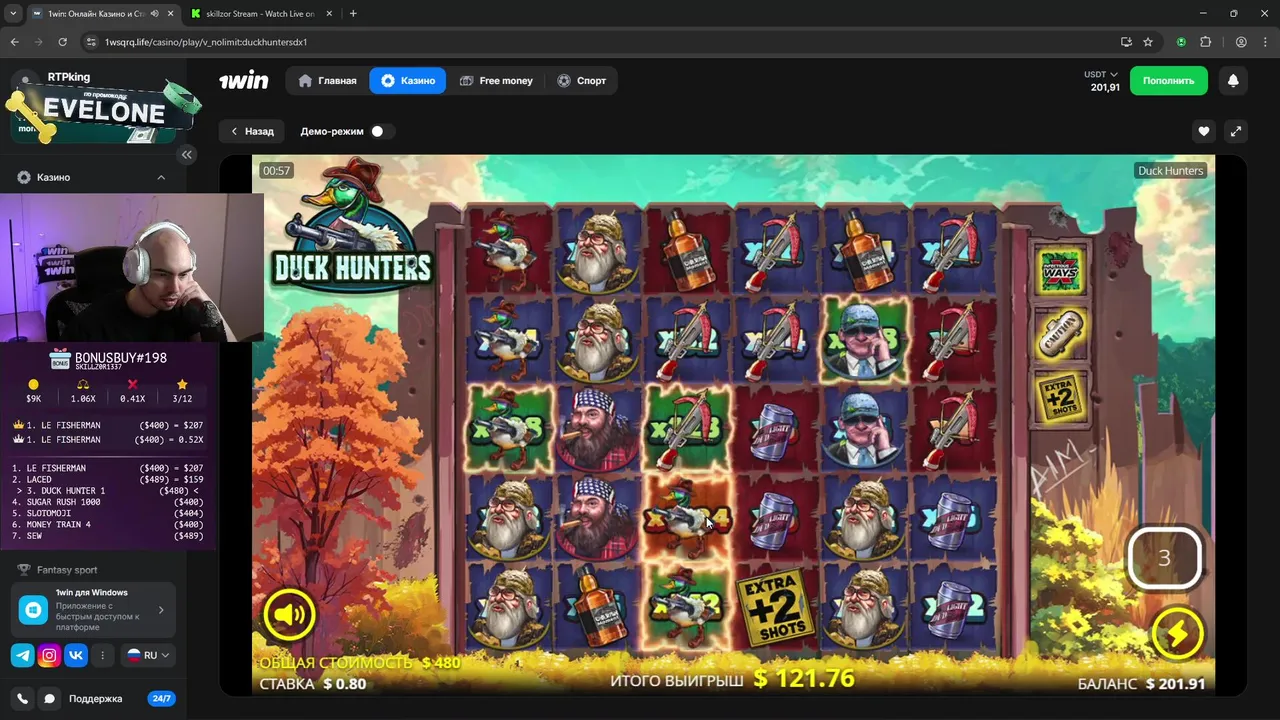Click the install app icon in address bar
Viewport: 1280px width, 720px height.
1126,42
